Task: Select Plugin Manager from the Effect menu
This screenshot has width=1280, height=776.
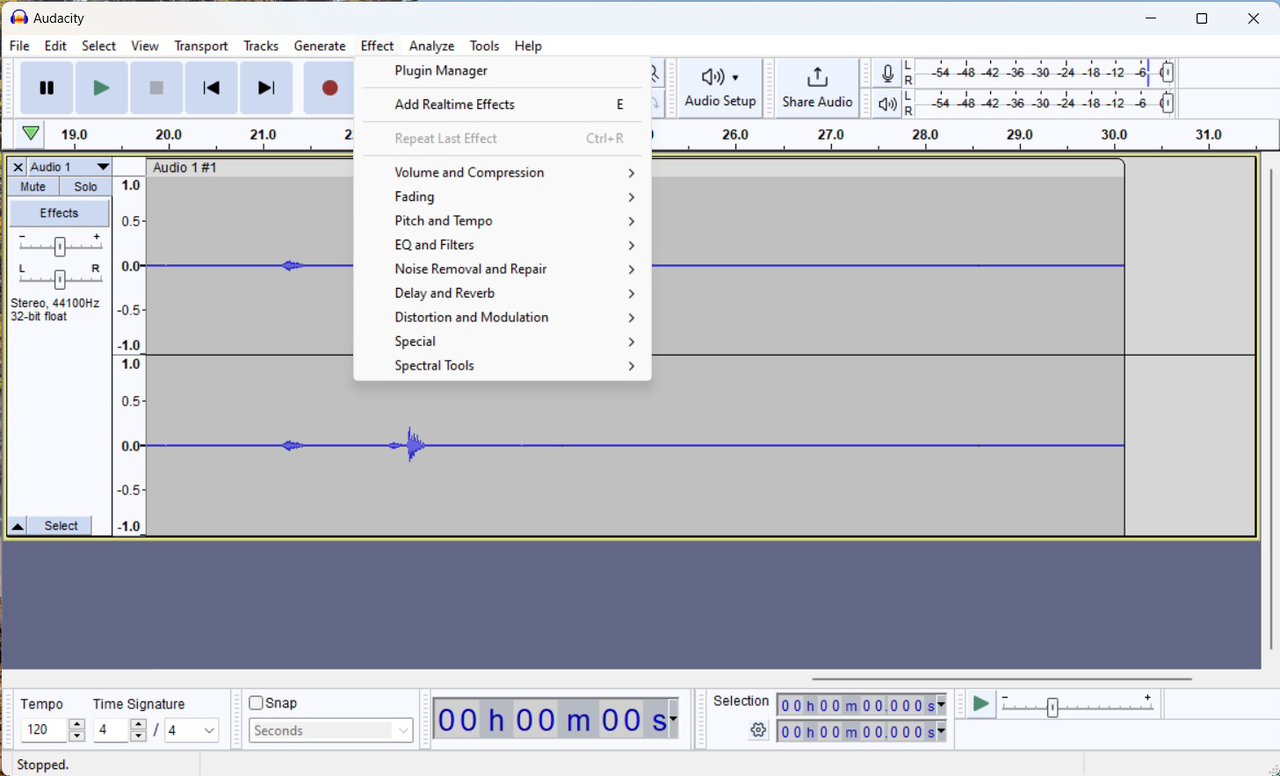Action: pos(440,71)
